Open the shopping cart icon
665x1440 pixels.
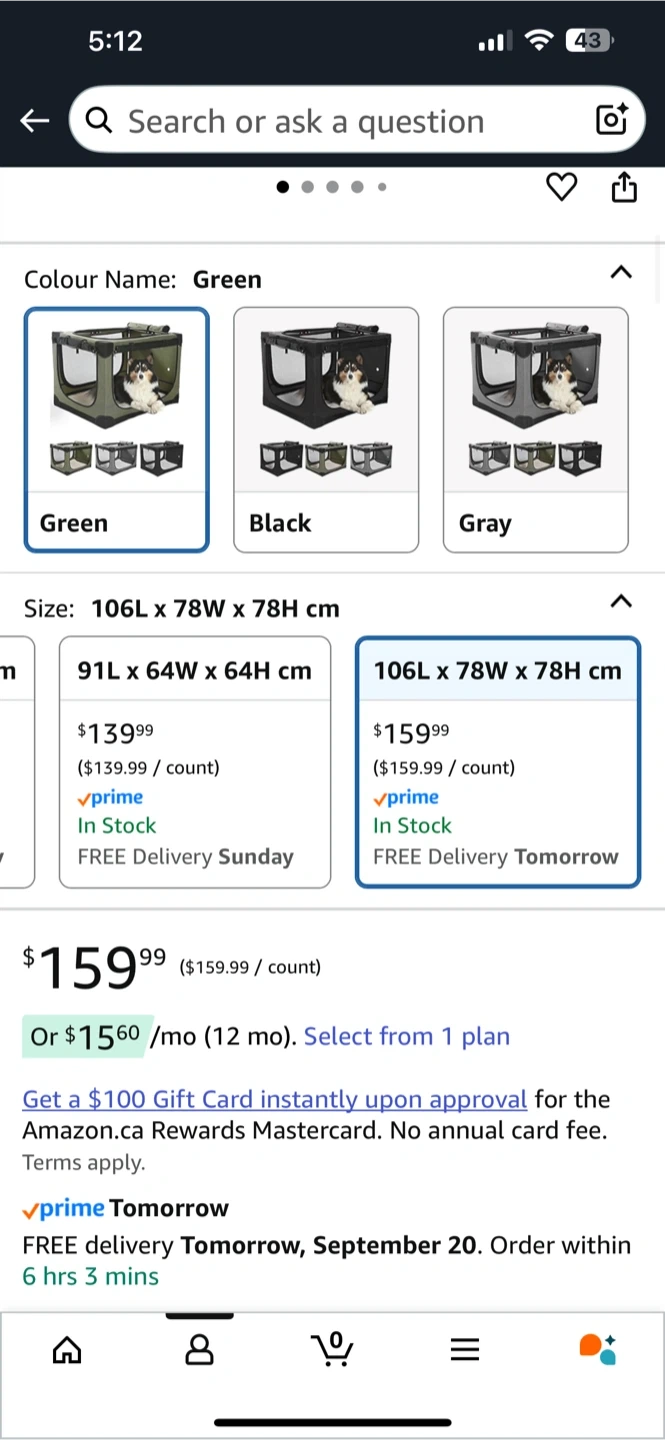(x=332, y=1350)
